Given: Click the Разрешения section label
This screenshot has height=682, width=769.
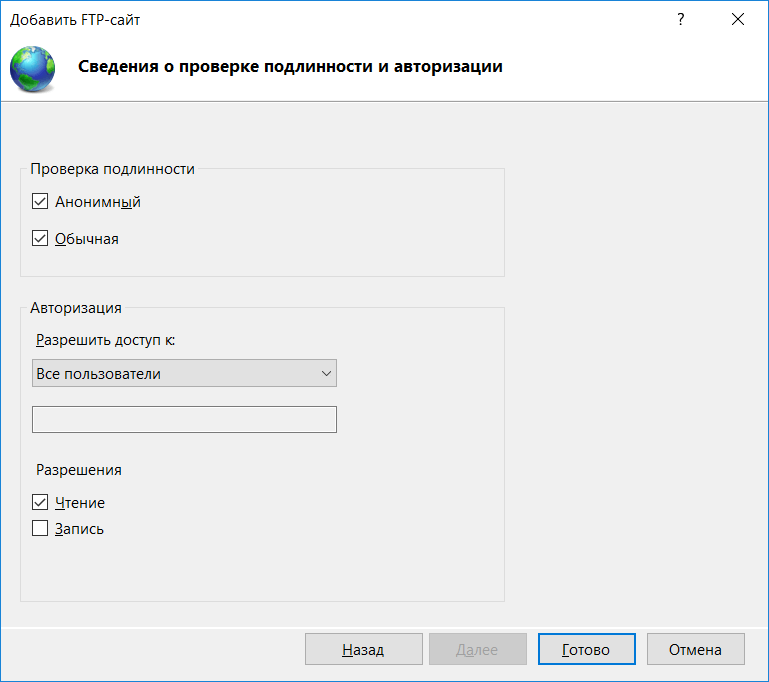Looking at the screenshot, I should tap(78, 470).
